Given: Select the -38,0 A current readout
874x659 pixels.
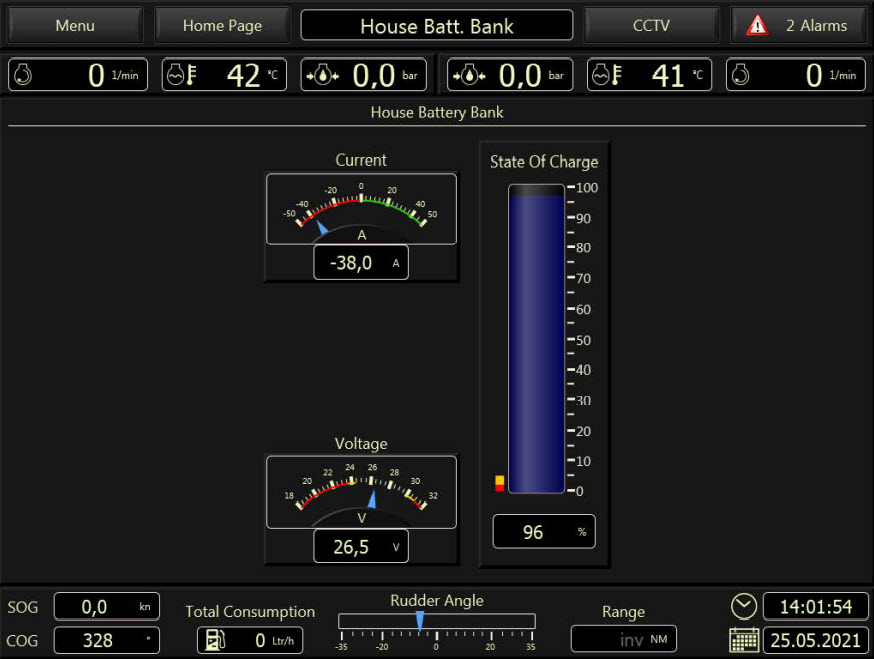Looking at the screenshot, I should pos(360,263).
